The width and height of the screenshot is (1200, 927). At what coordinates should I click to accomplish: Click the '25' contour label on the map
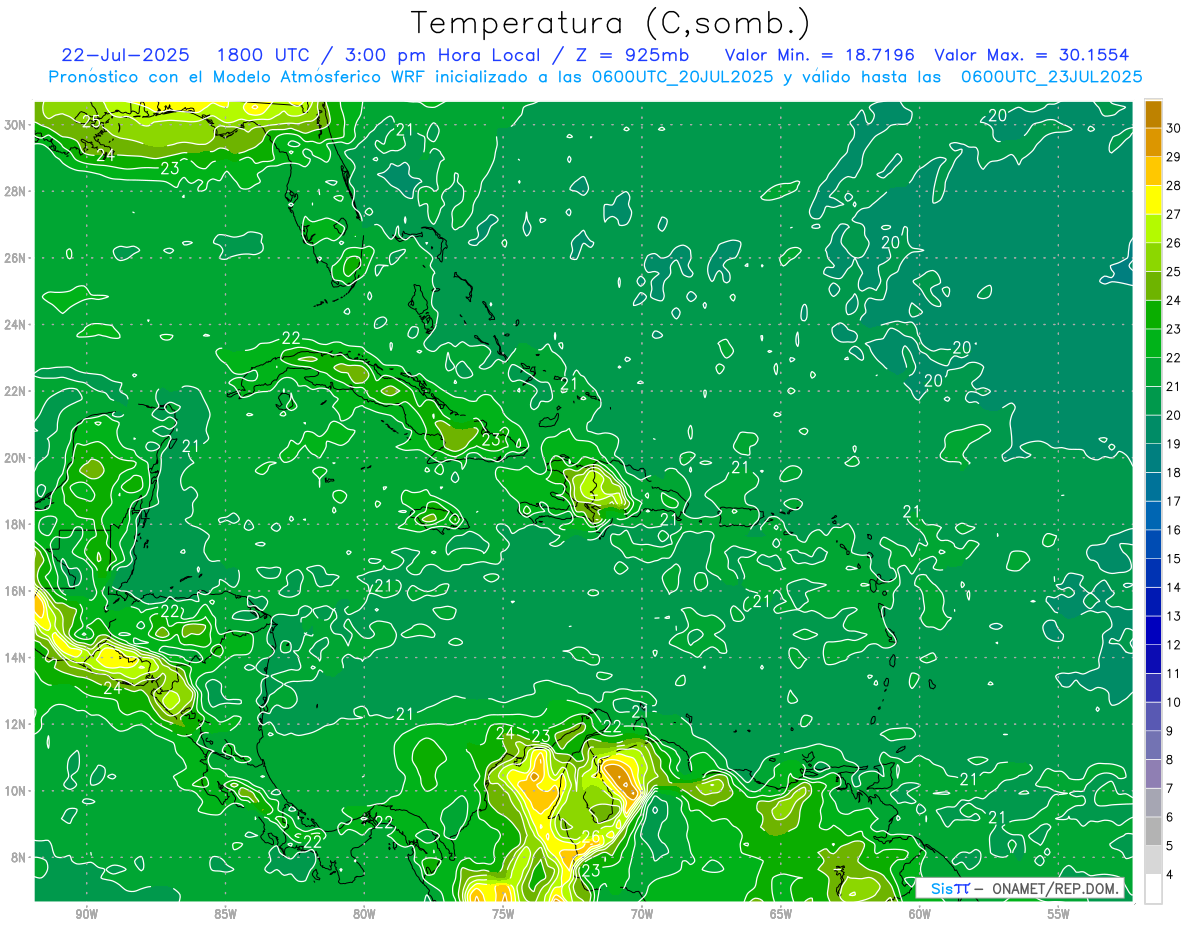[x=91, y=121]
